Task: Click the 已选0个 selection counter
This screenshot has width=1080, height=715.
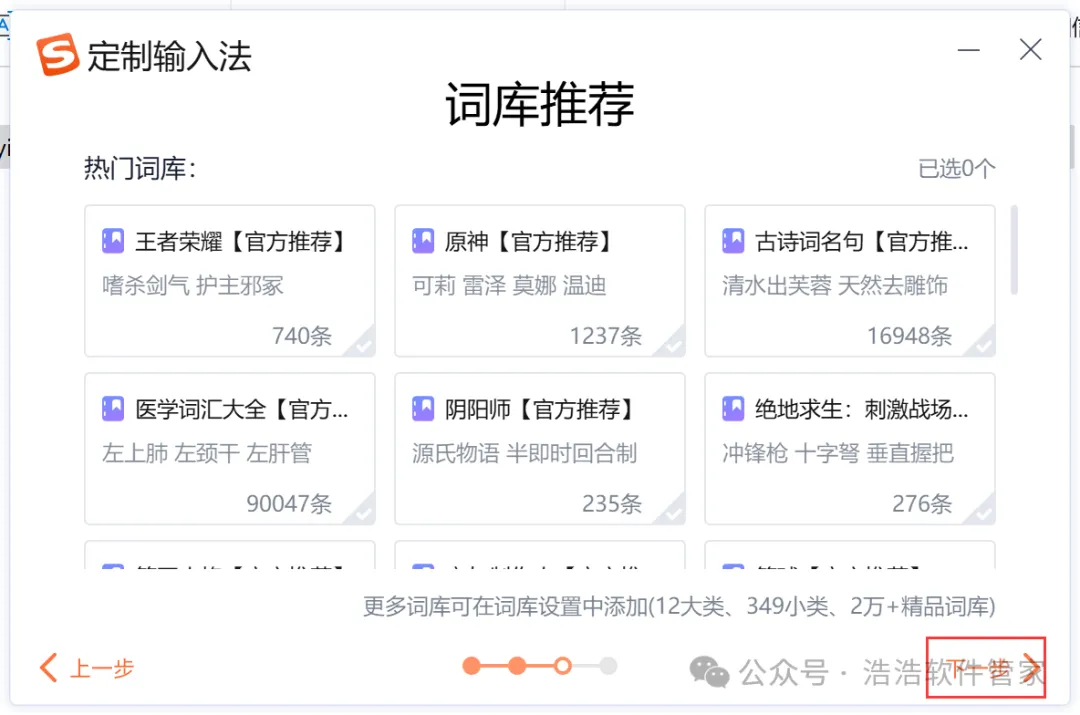Action: (x=957, y=168)
